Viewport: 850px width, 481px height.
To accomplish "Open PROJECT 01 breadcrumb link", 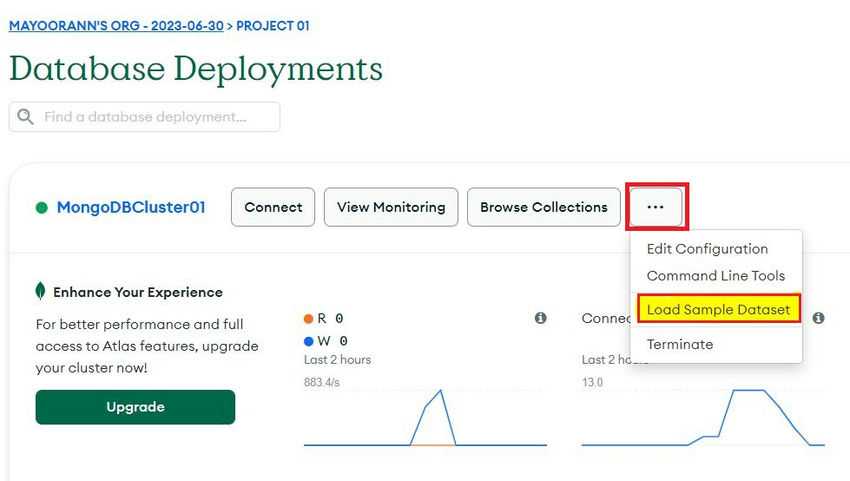I will click(x=273, y=25).
